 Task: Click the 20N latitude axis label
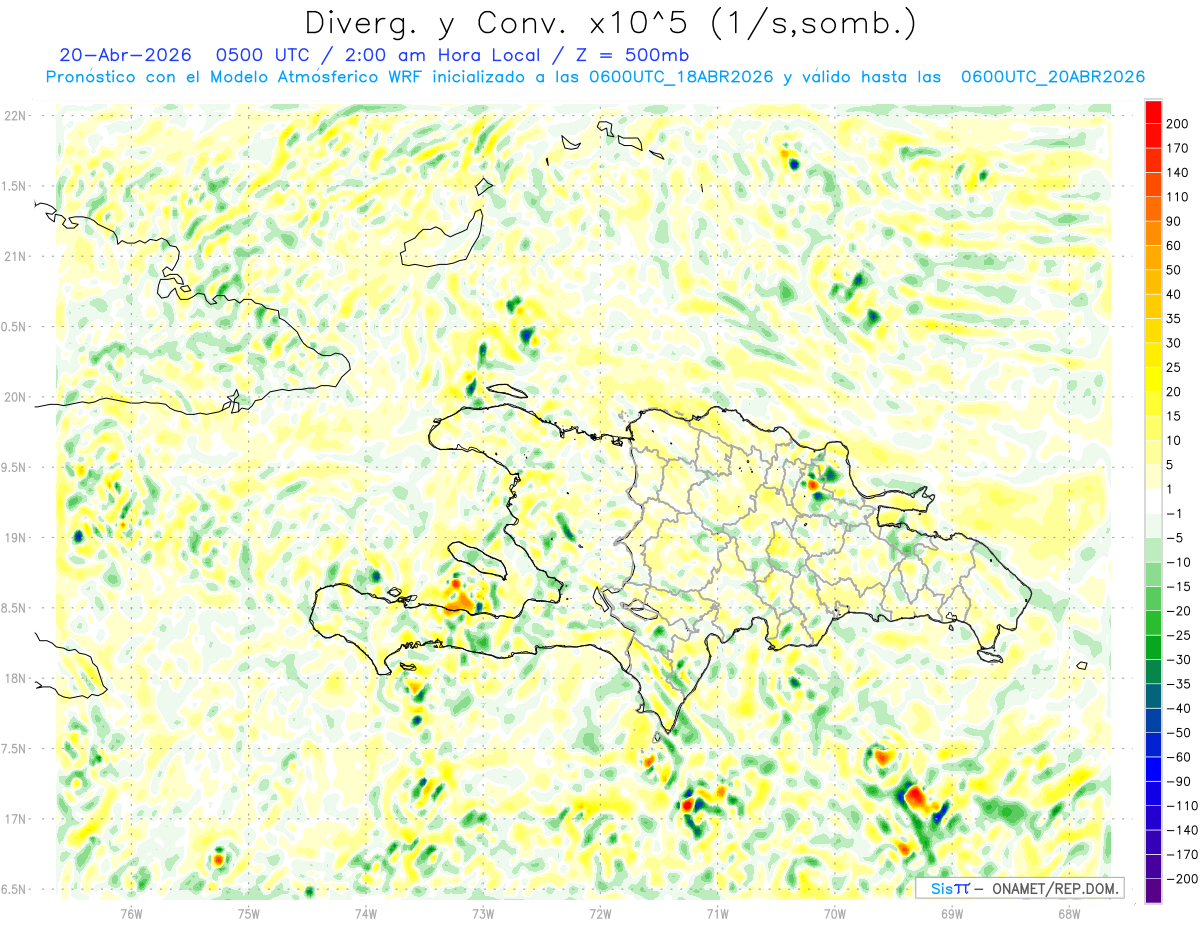tap(15, 397)
